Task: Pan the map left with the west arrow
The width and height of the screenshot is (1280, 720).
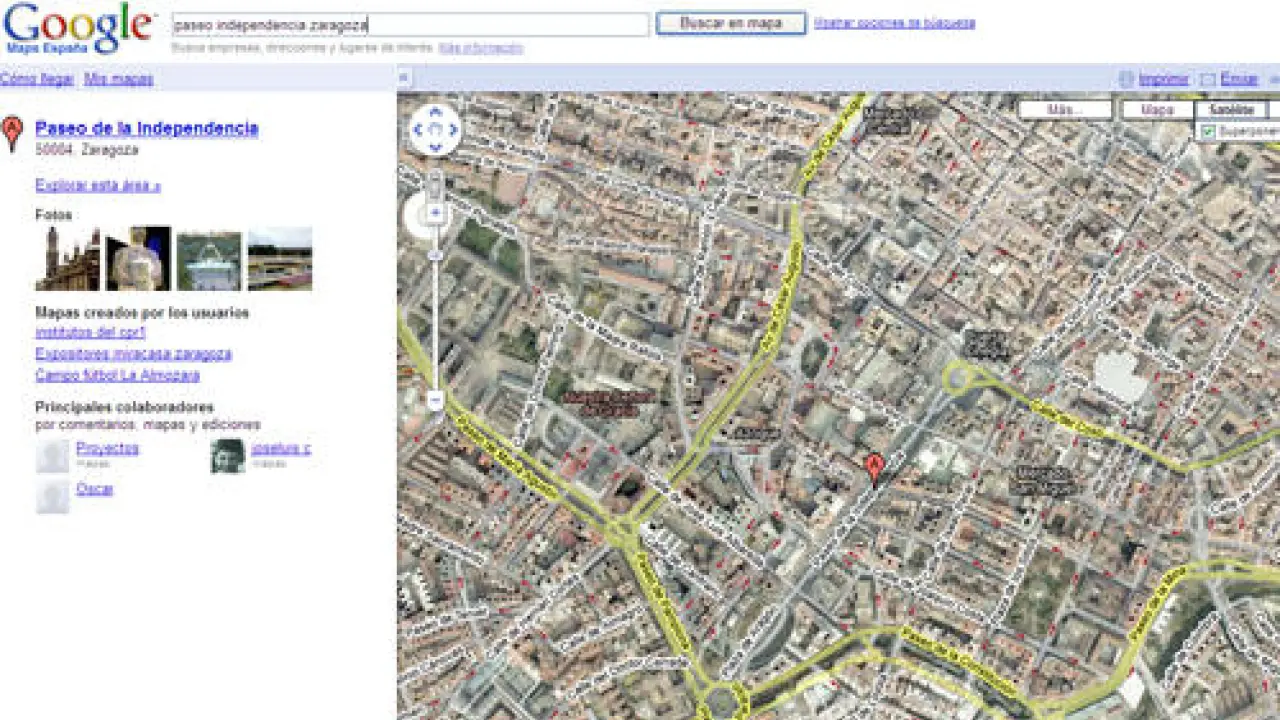Action: click(419, 130)
